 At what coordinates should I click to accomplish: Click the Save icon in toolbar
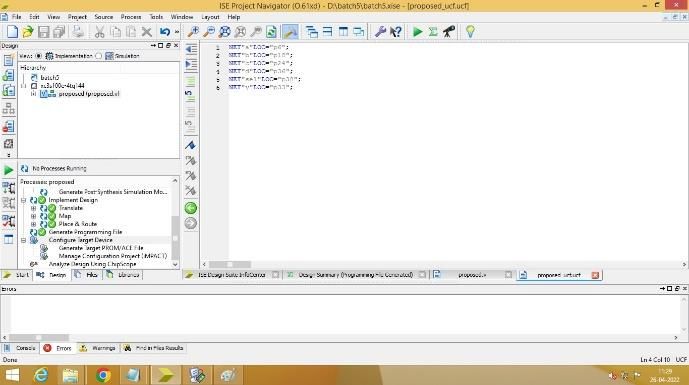(44, 32)
